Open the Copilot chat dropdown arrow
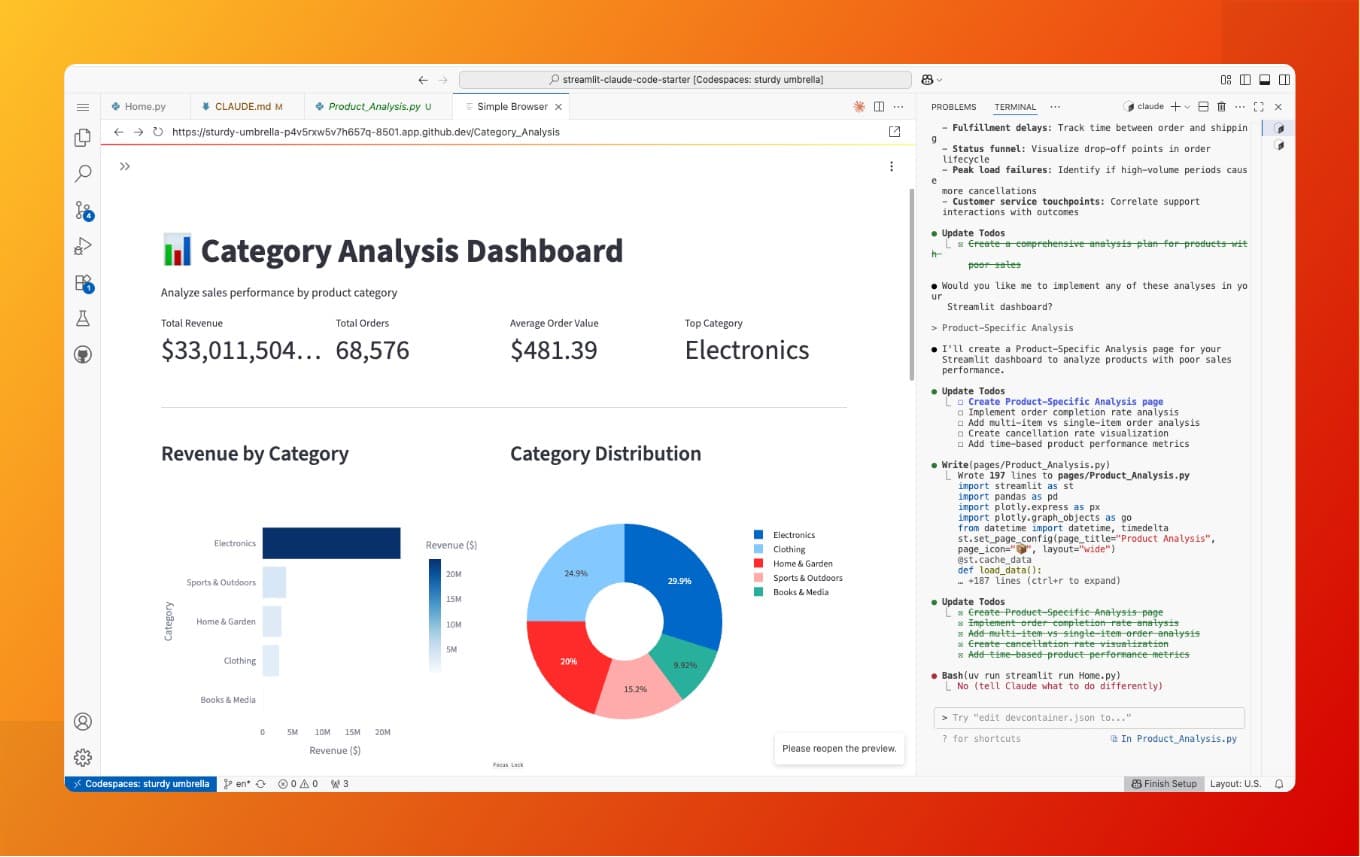 point(940,80)
